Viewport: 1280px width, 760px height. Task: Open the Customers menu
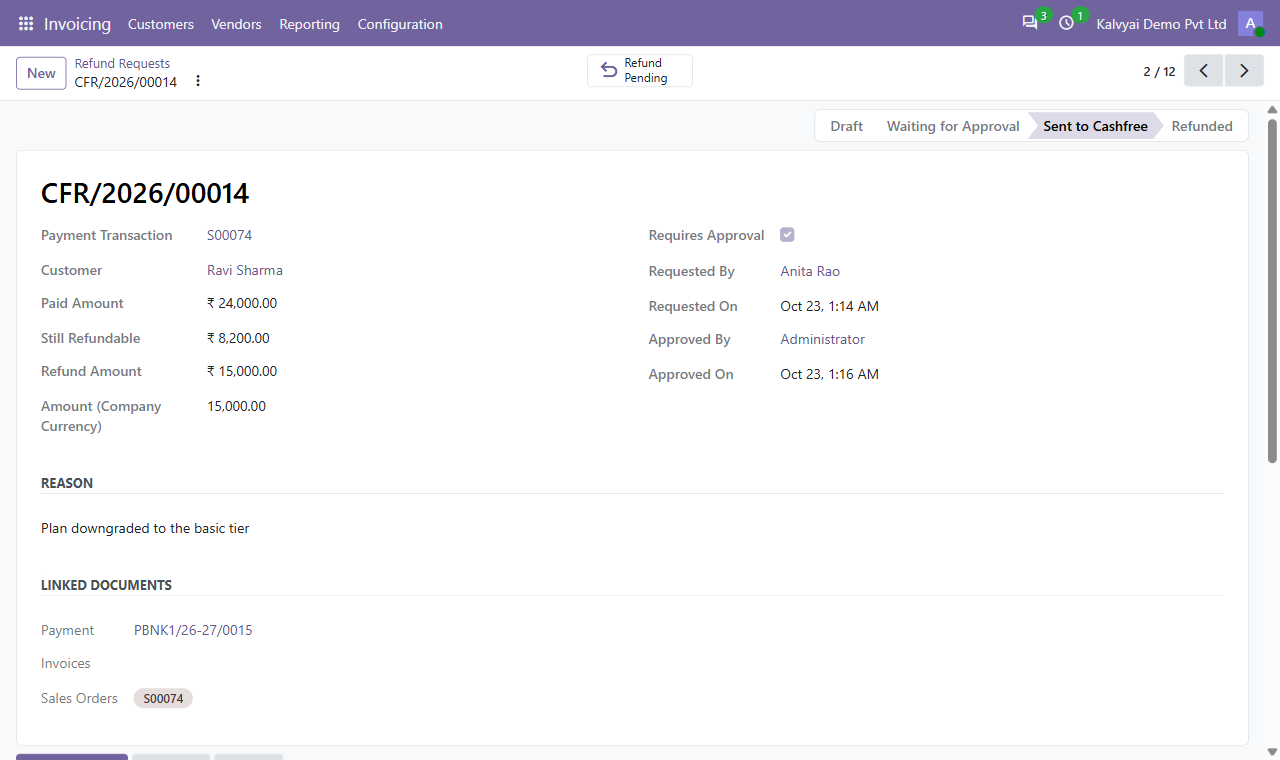coord(161,24)
